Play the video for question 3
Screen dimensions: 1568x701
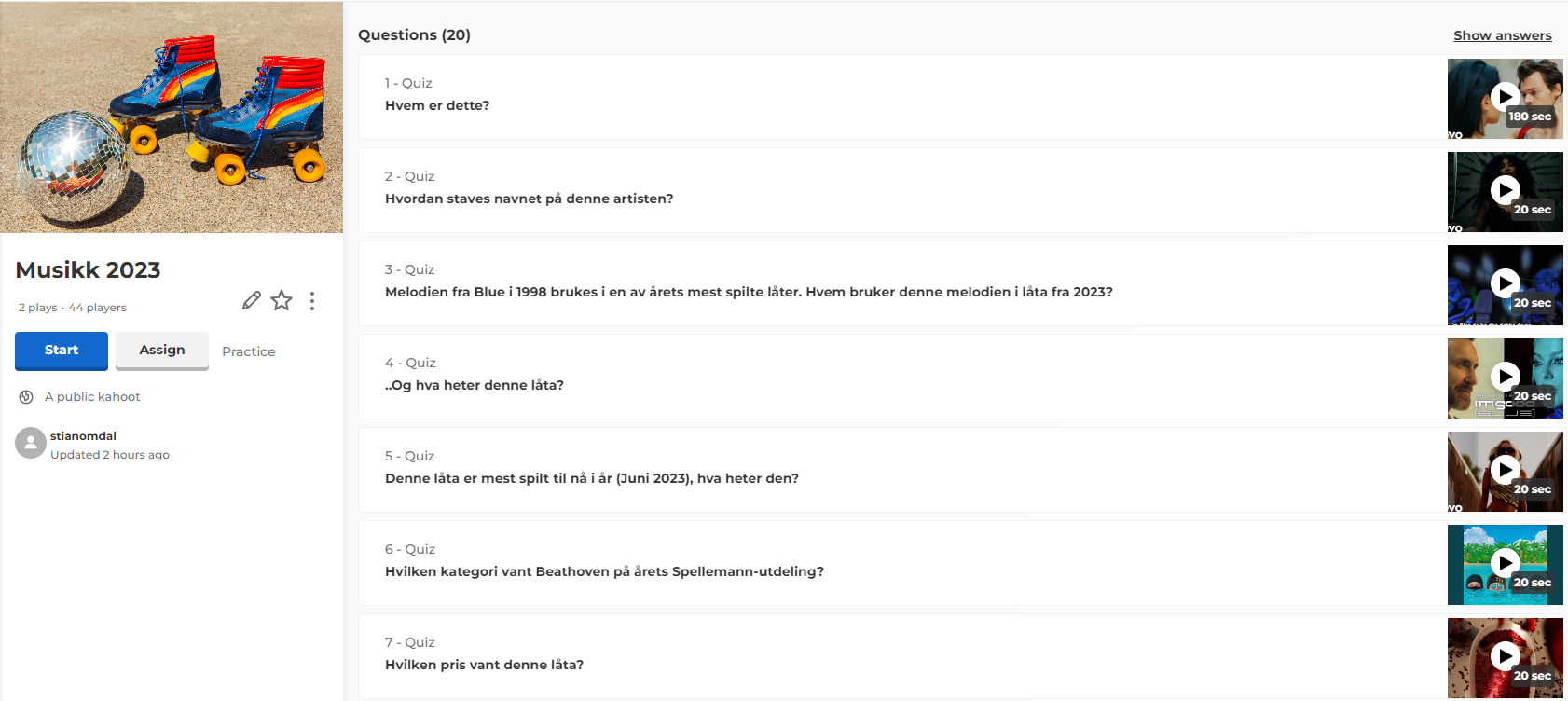click(x=1505, y=283)
